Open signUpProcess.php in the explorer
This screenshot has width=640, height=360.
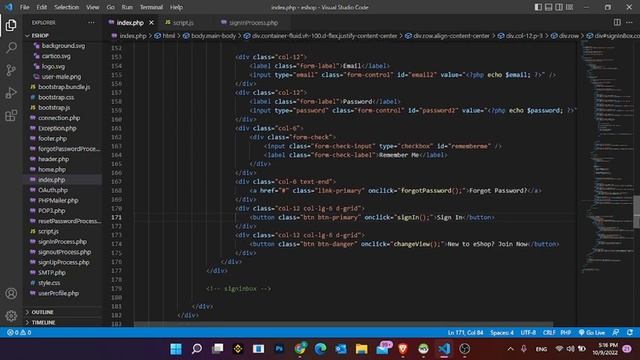click(63, 262)
